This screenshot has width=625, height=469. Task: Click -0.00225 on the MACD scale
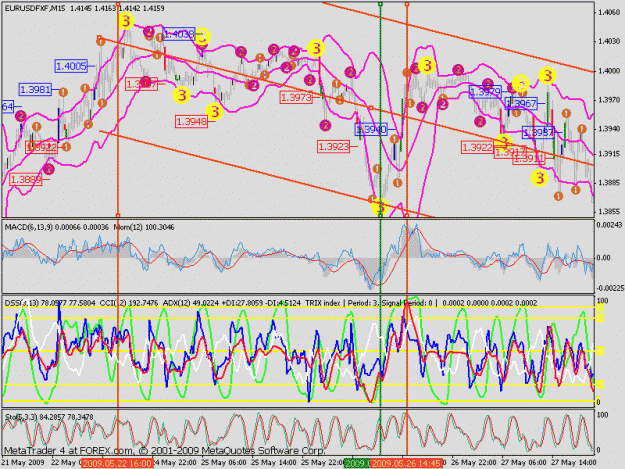(x=609, y=288)
